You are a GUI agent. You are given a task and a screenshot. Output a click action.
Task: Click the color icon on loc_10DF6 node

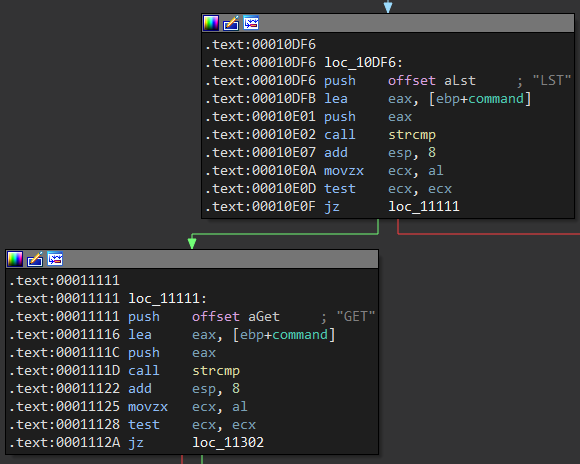tap(211, 23)
